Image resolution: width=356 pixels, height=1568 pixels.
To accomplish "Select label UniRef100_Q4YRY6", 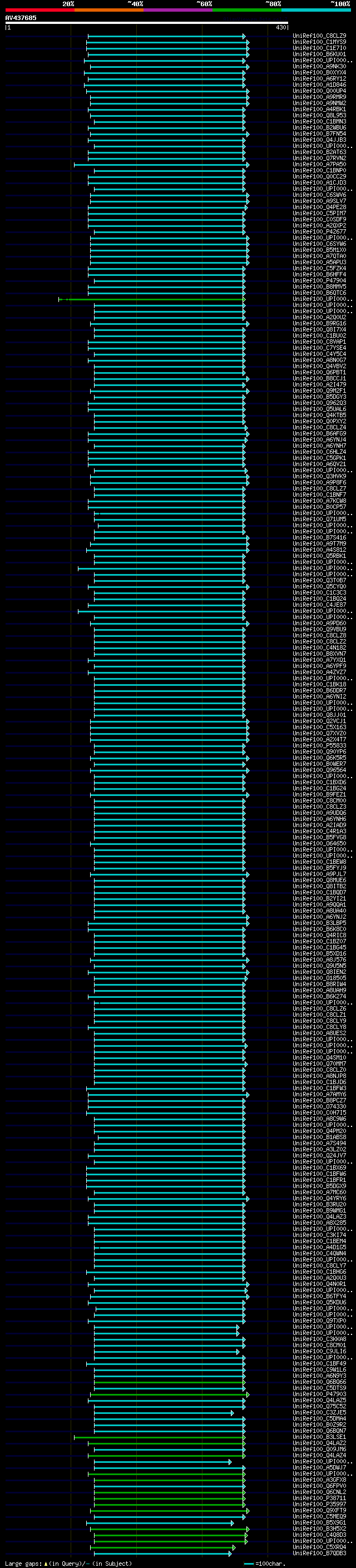I will pyautogui.click(x=319, y=1198).
